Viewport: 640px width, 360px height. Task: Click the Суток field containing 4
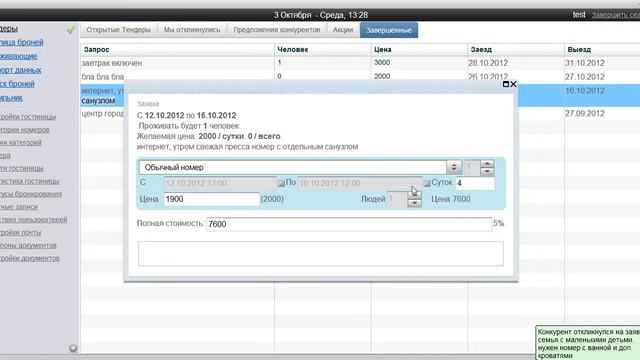(x=475, y=183)
